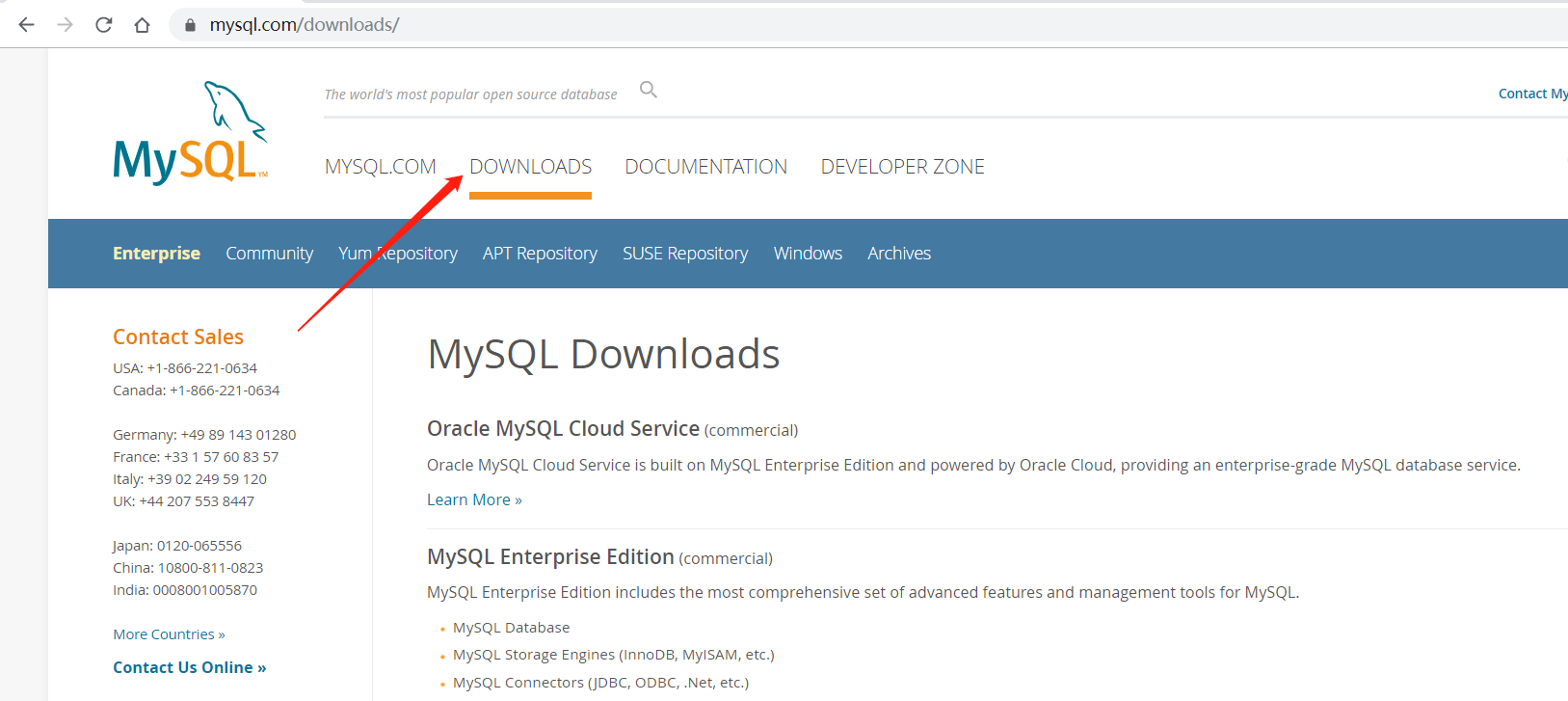Open the MySQL site search magnifier
Screen dimensions: 1568x701
(649, 90)
